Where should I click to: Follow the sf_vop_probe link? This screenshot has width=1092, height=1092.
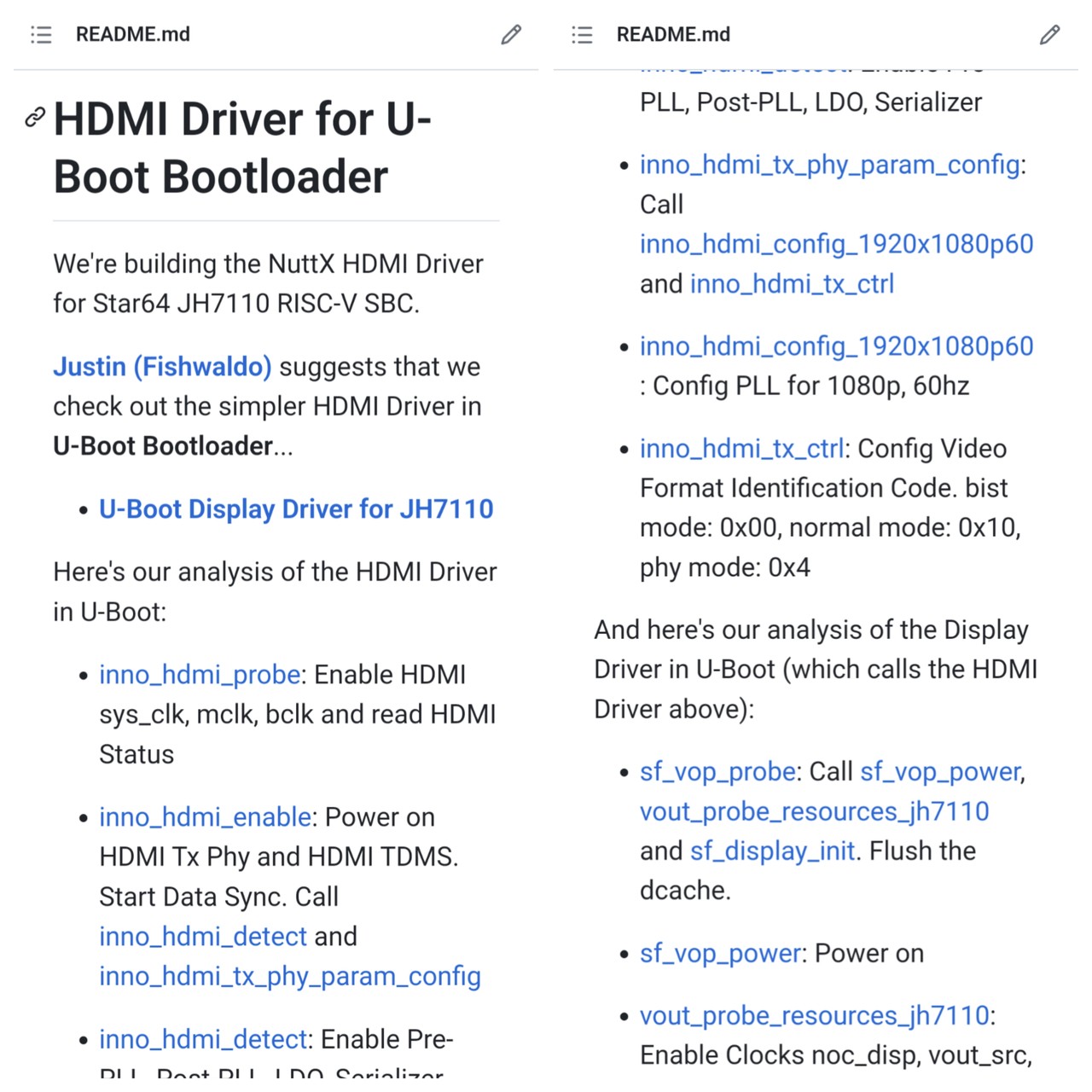(717, 772)
